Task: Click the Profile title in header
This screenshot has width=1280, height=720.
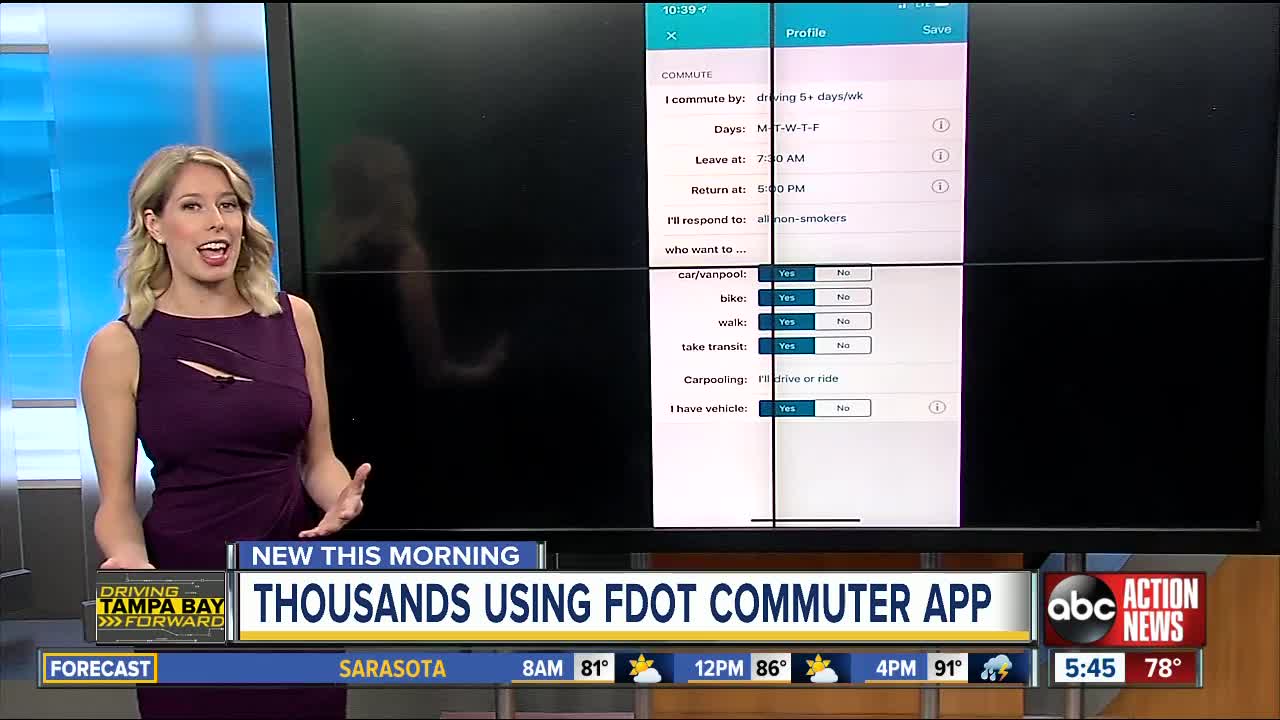Action: 805,33
